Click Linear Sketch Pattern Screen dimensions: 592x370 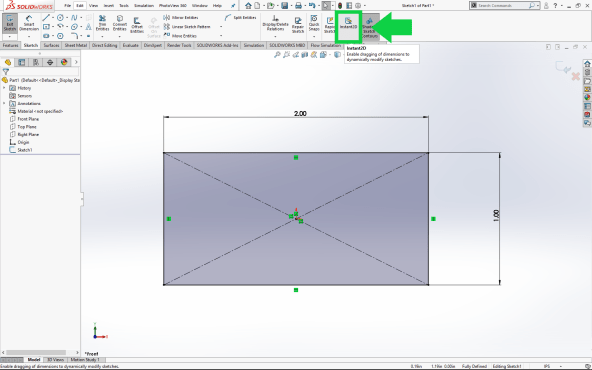coord(187,27)
